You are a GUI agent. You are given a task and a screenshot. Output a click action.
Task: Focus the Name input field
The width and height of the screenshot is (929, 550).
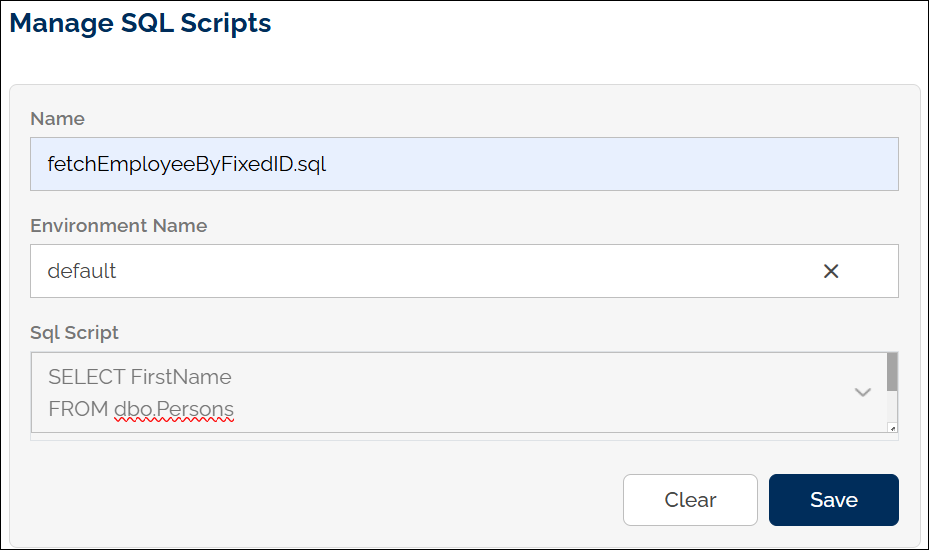point(464,164)
